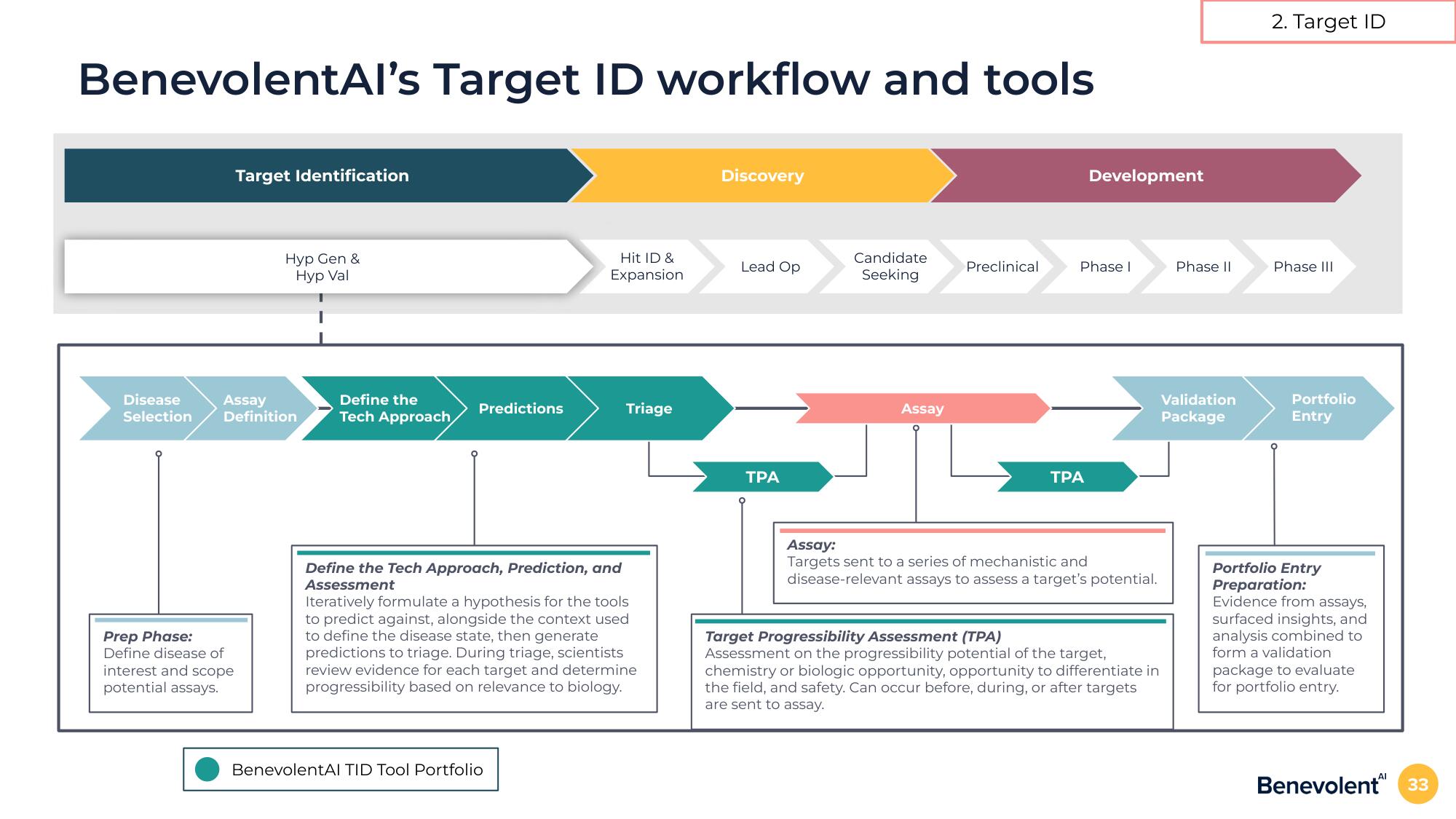Click 'Portfolio Entry Preparation:' heading
The height and width of the screenshot is (819, 1456).
[x=1267, y=577]
